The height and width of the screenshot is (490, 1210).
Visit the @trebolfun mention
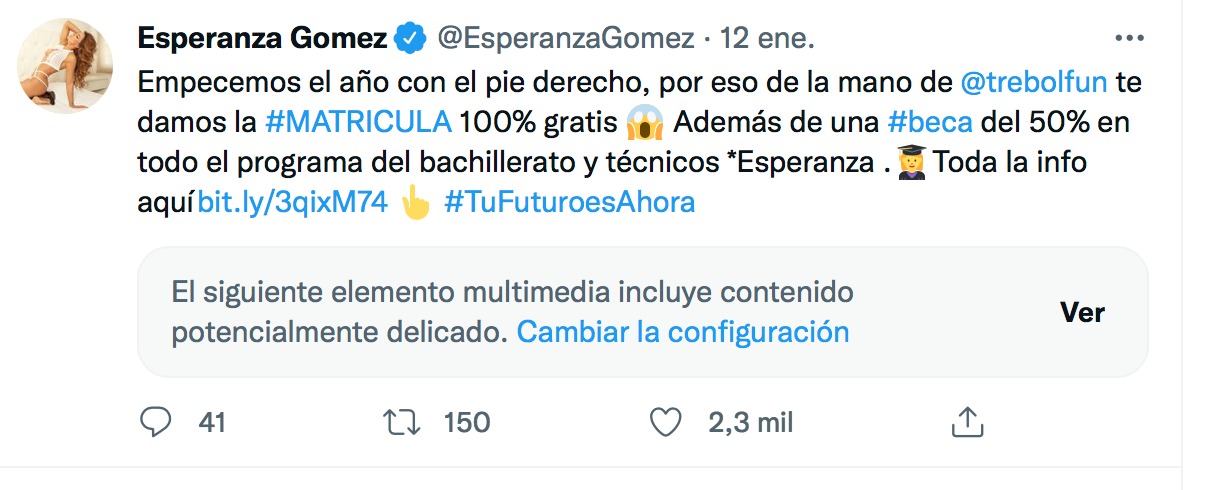tap(1030, 81)
